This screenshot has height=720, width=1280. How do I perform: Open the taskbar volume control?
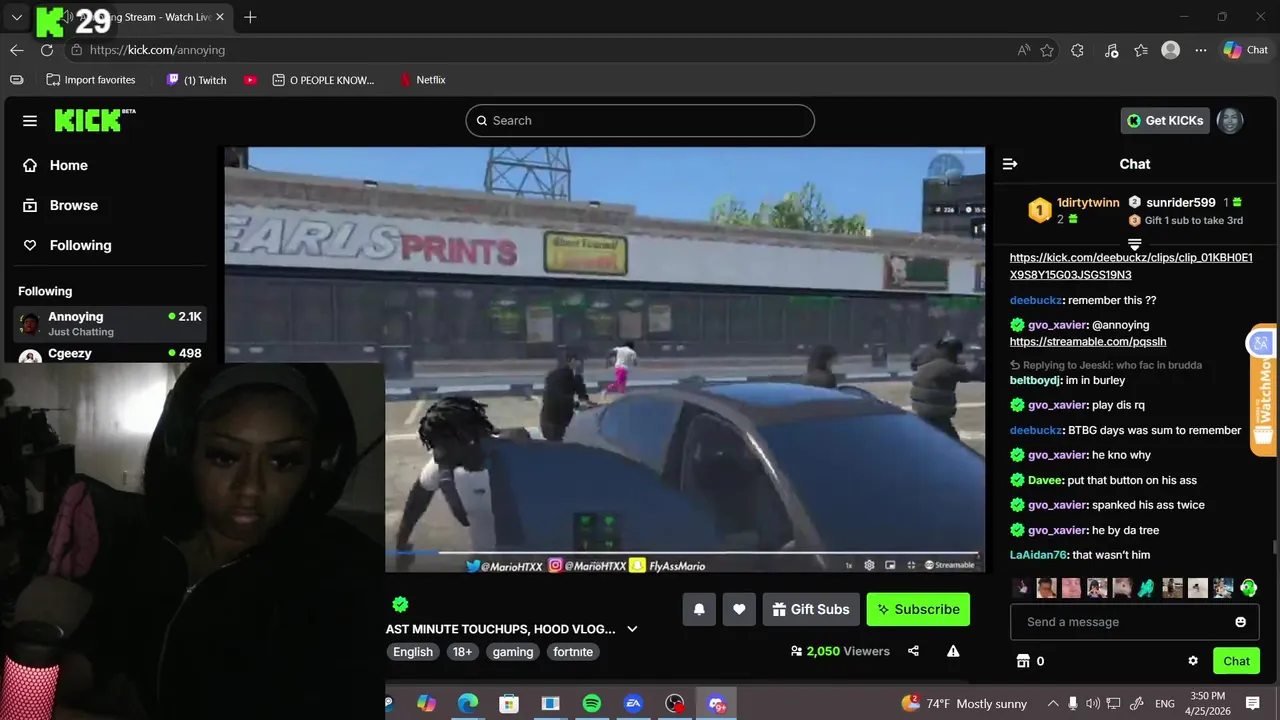[x=1093, y=704]
